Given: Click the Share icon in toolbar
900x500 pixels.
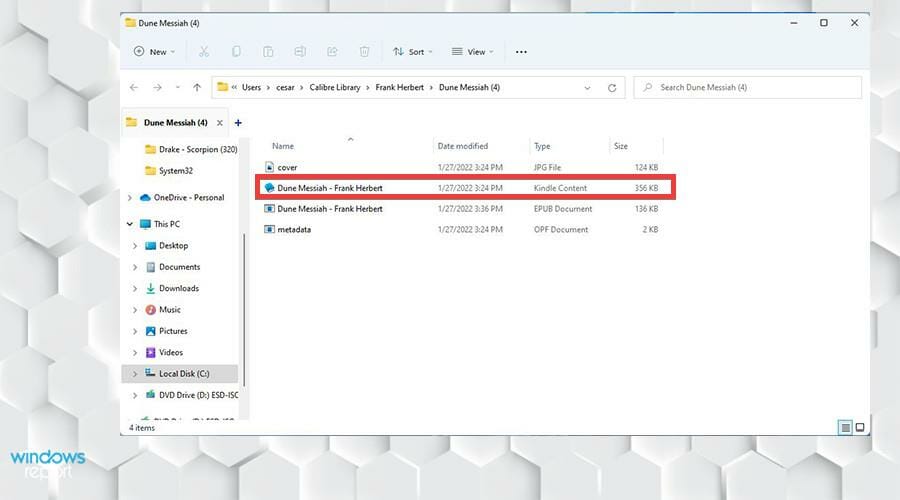Looking at the screenshot, I should coord(332,52).
